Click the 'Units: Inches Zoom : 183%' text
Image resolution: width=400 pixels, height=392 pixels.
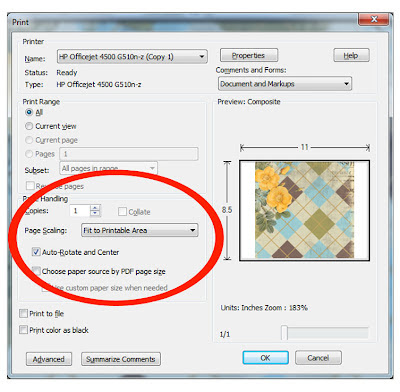click(x=264, y=308)
